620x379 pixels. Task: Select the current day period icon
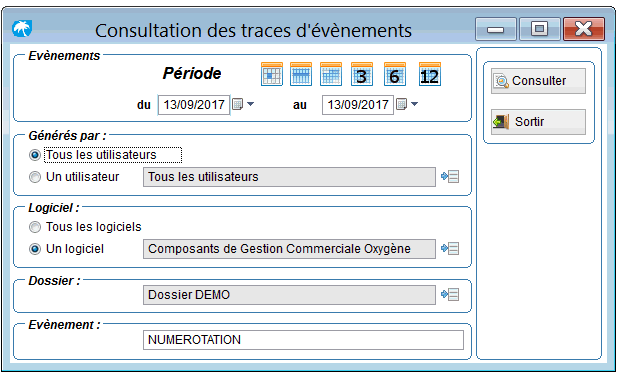[272, 74]
